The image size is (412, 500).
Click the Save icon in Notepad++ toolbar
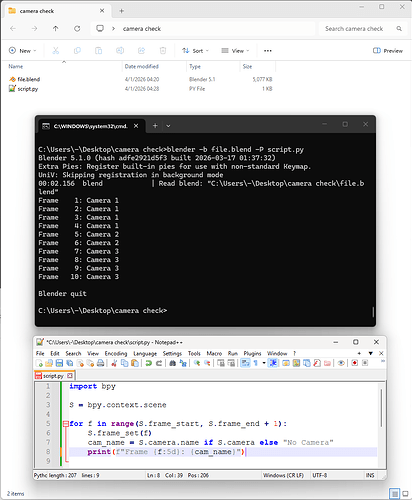(59, 363)
